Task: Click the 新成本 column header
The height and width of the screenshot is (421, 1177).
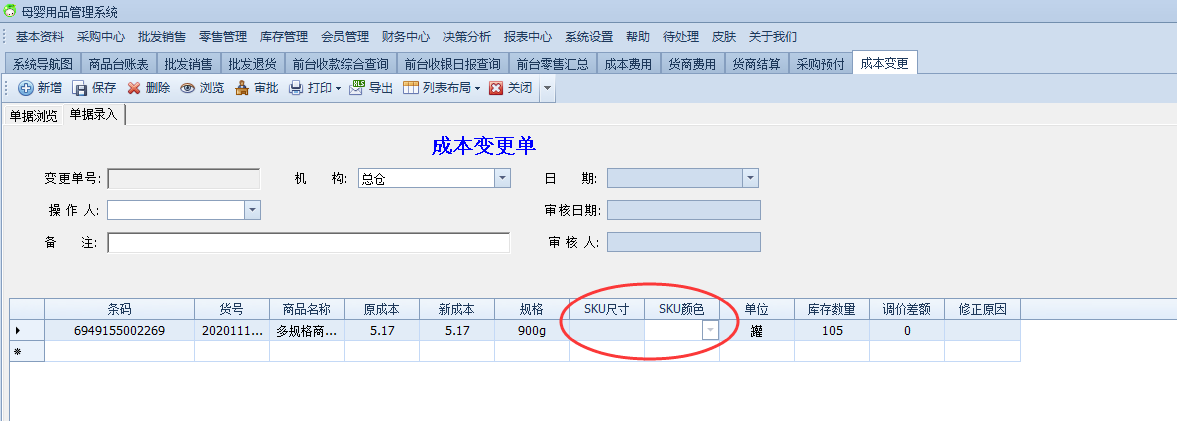Action: click(457, 309)
